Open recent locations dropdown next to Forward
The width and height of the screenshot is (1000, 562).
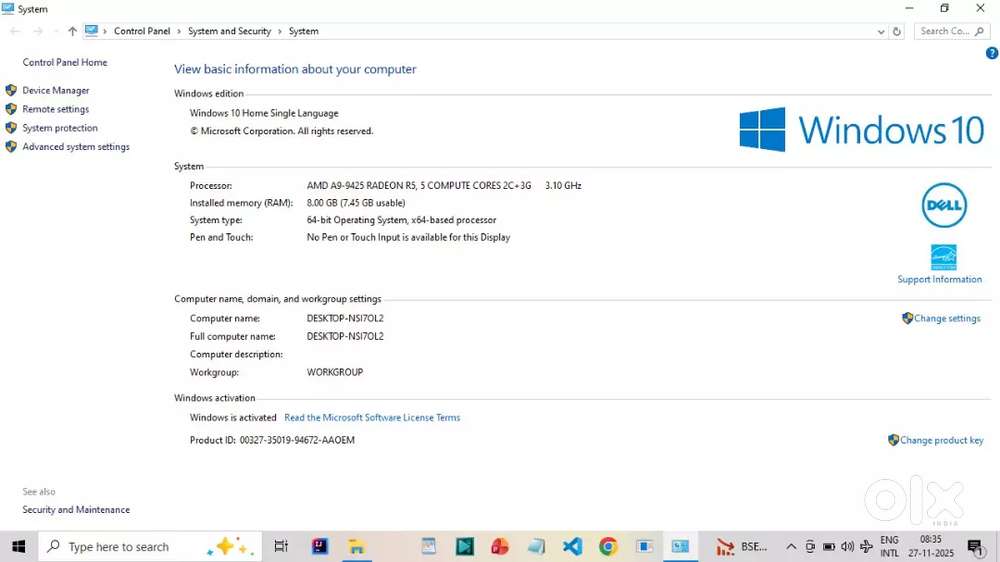click(55, 31)
